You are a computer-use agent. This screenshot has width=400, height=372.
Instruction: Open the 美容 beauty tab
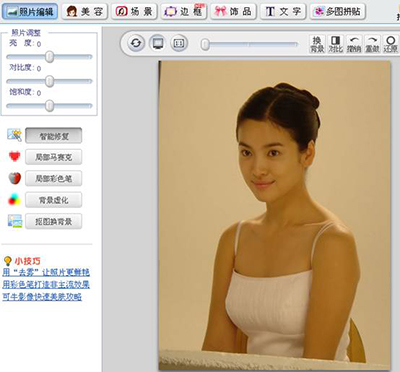84,12
